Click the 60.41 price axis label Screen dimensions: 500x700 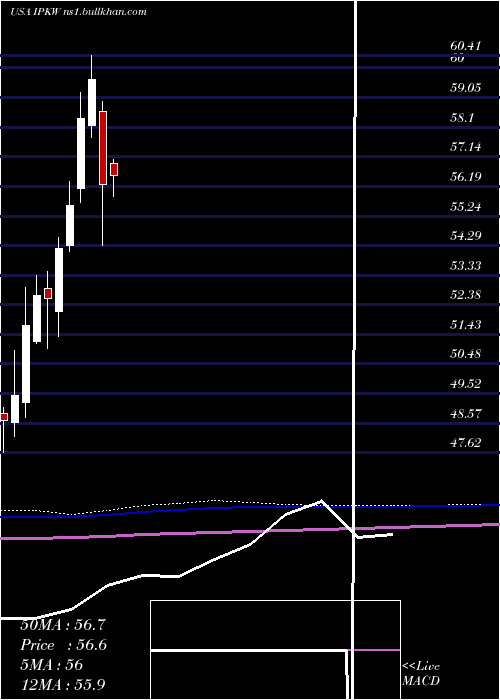[x=466, y=46]
